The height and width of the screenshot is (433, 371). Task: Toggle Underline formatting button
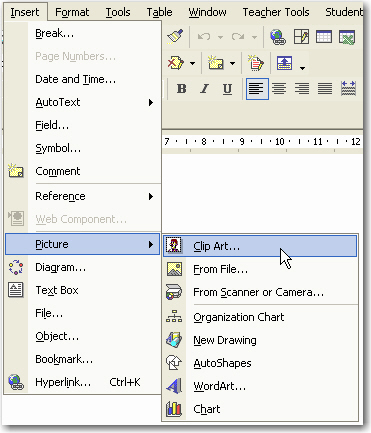227,89
